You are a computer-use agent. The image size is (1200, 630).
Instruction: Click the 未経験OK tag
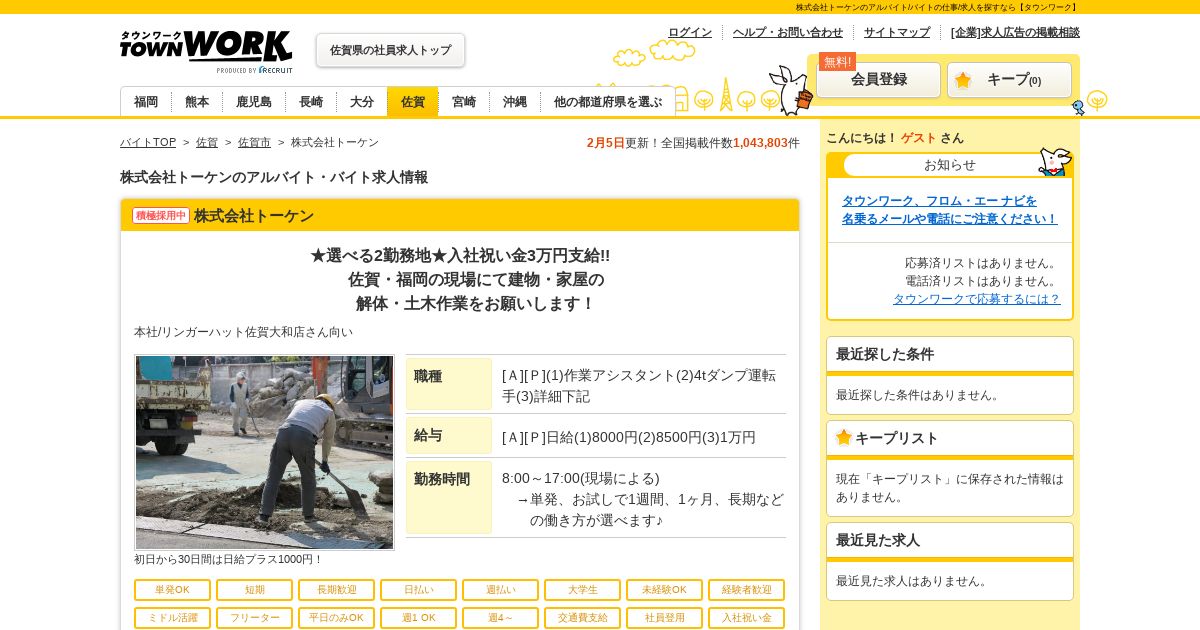(x=664, y=590)
